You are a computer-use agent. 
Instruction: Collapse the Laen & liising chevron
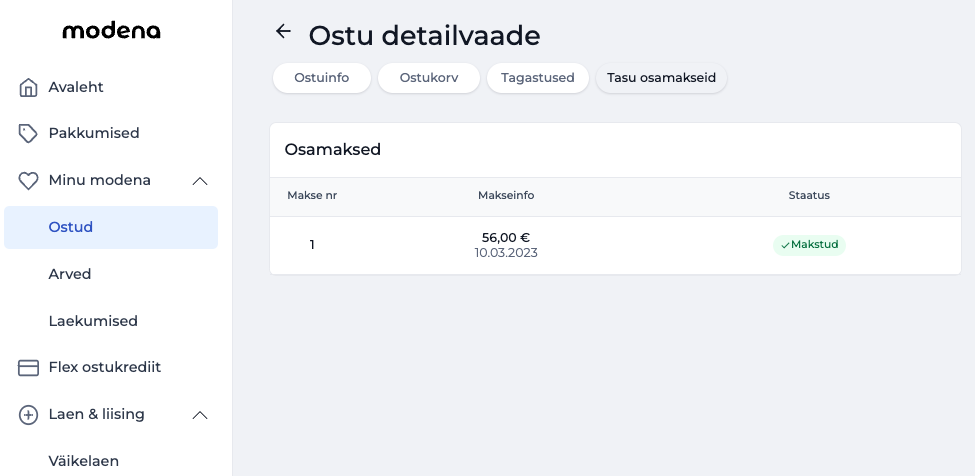coord(200,415)
